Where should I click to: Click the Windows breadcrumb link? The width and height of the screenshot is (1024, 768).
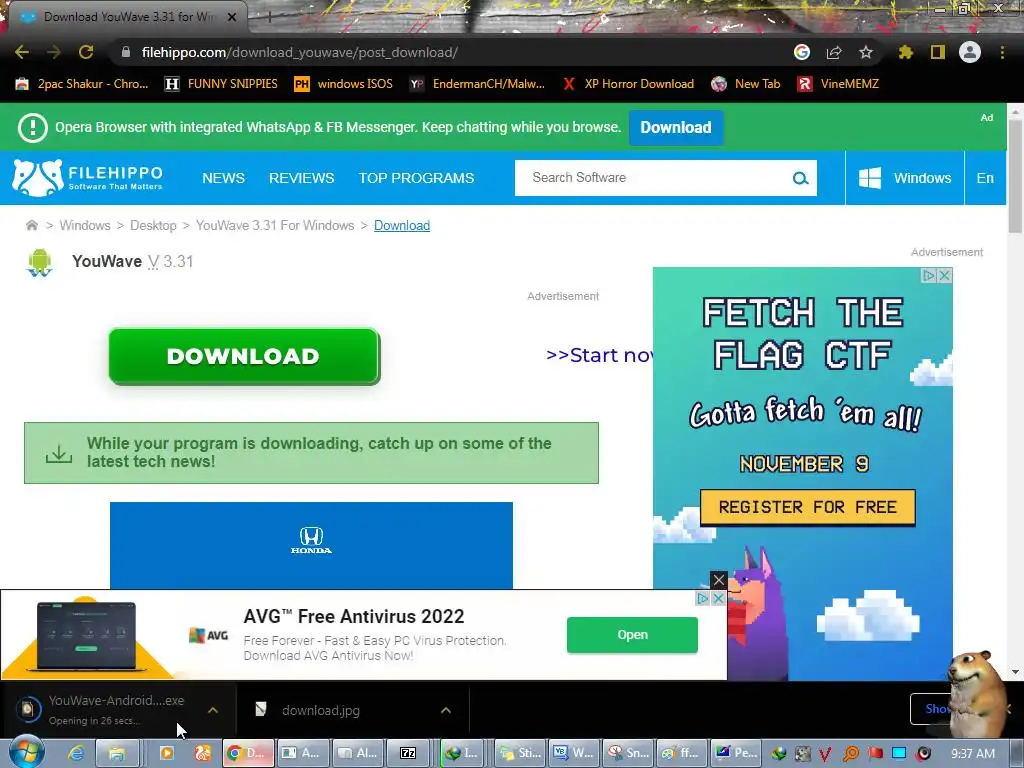85,225
